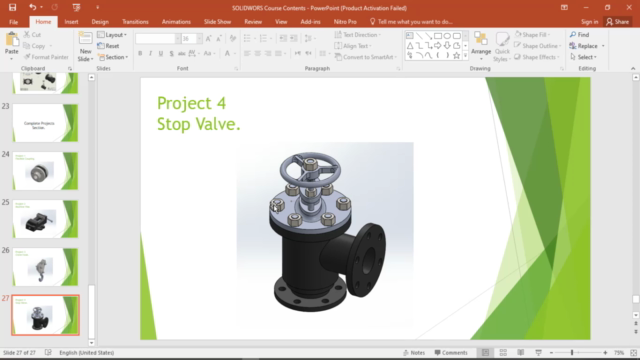640x360 pixels.
Task: Switch to the Animations tab
Action: point(176,22)
